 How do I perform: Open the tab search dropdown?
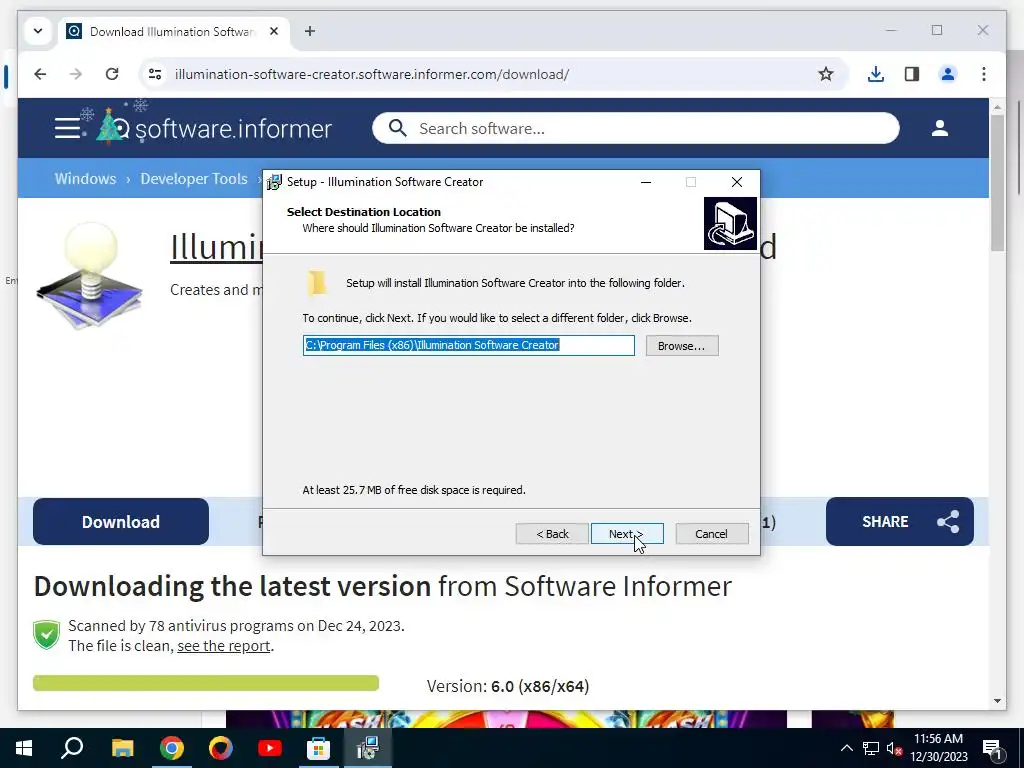(38, 31)
